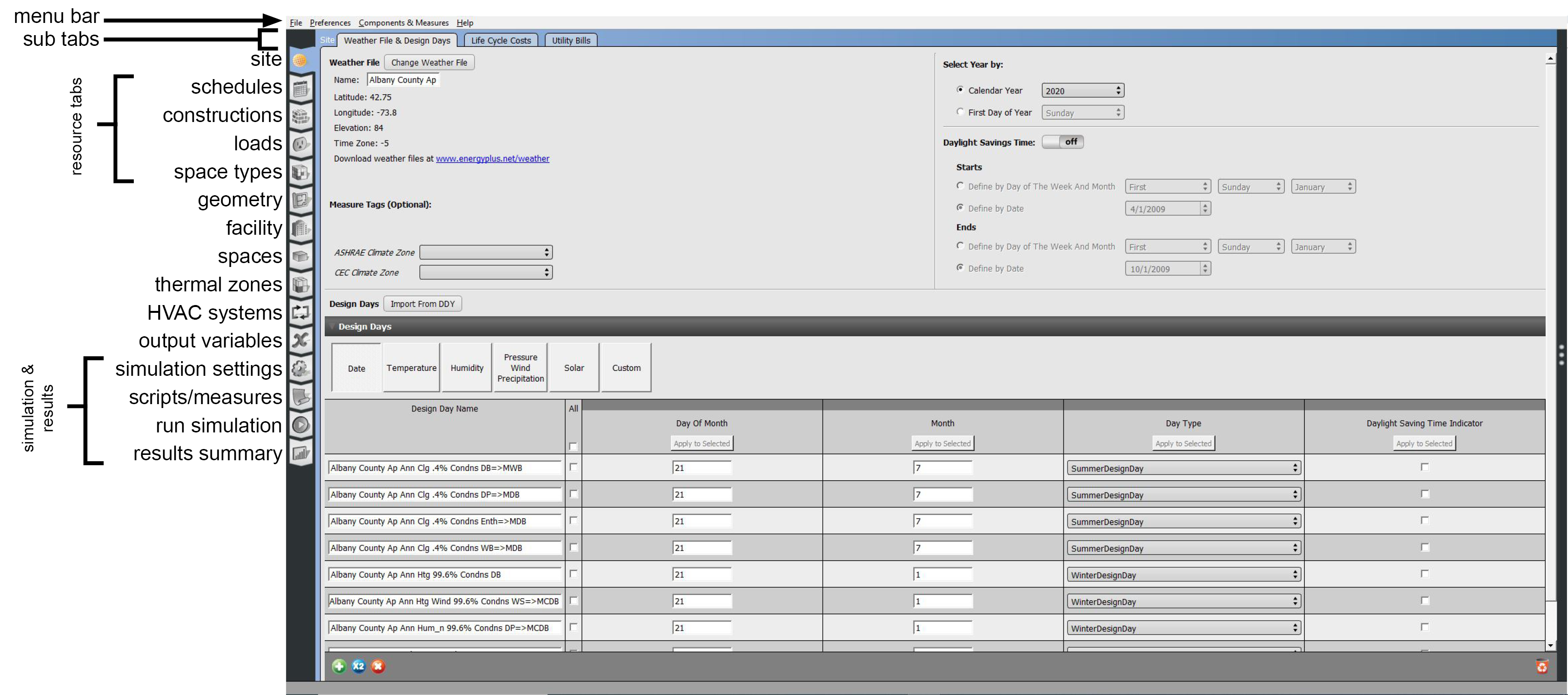This screenshot has height=695, width=1568.
Task: Click the weather file Name input field
Action: point(402,80)
